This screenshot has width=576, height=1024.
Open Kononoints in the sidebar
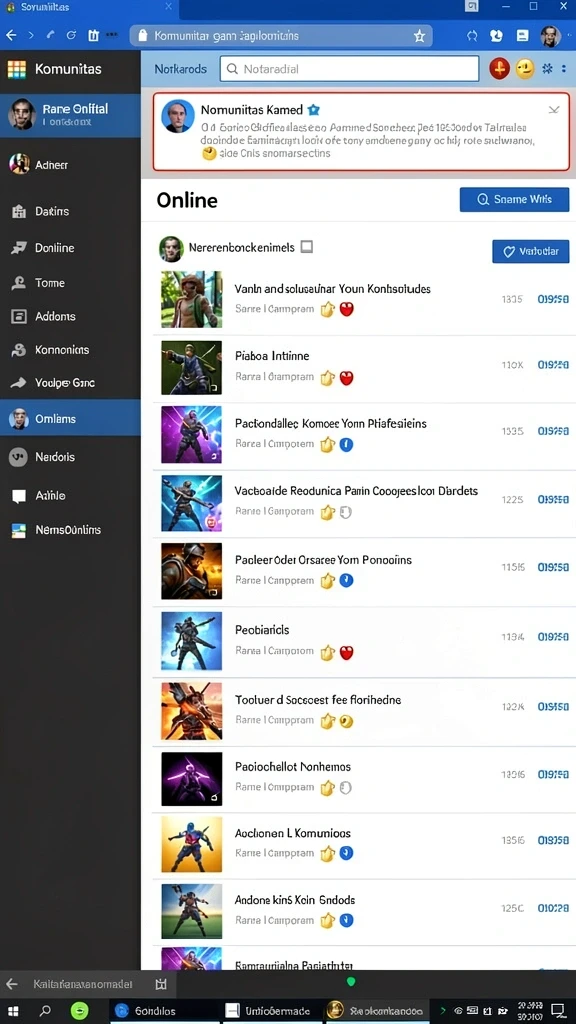tap(70, 350)
